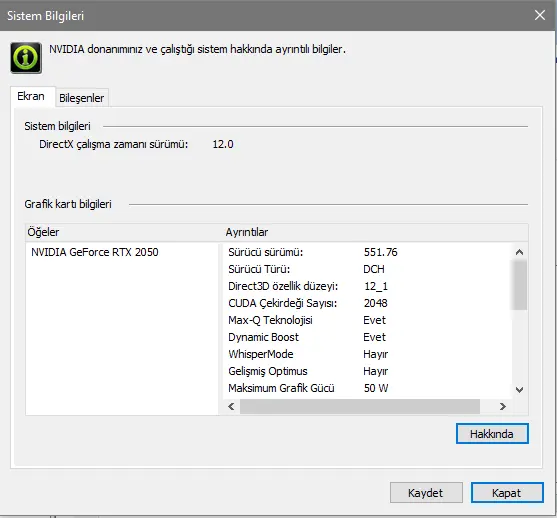
Task: Click the DirectX çalışma zamanı sürümü label
Action: coord(114,144)
